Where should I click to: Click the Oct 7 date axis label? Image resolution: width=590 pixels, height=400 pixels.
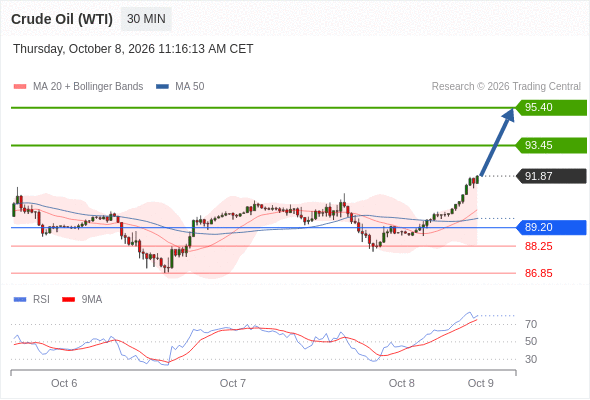pos(233,383)
